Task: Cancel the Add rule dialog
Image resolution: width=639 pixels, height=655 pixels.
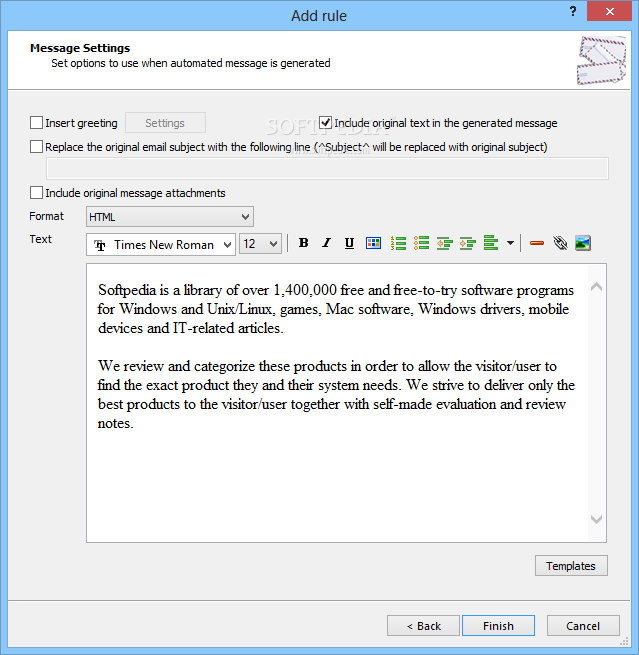Action: click(583, 626)
